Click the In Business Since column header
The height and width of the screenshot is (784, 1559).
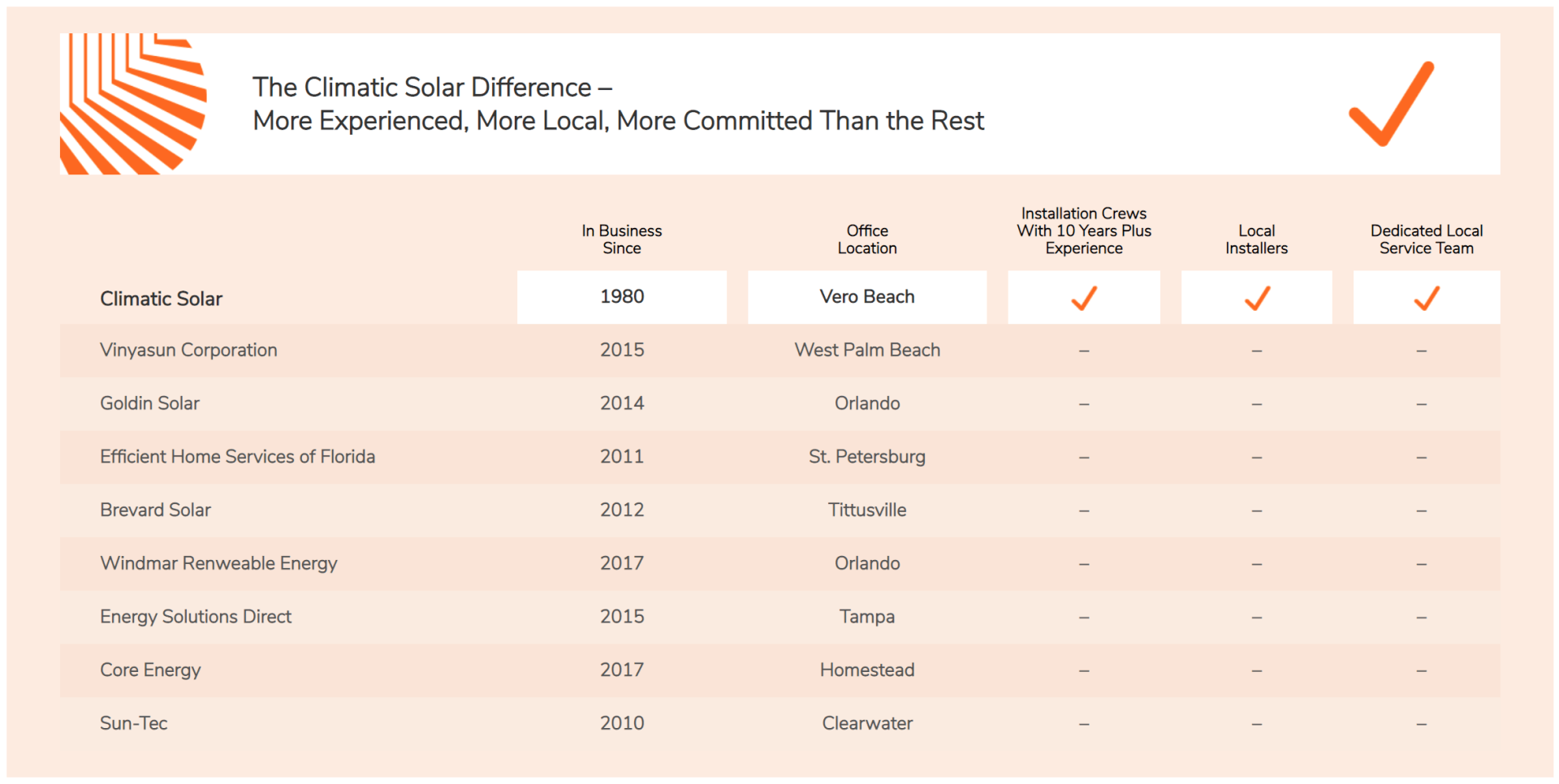[x=622, y=239]
